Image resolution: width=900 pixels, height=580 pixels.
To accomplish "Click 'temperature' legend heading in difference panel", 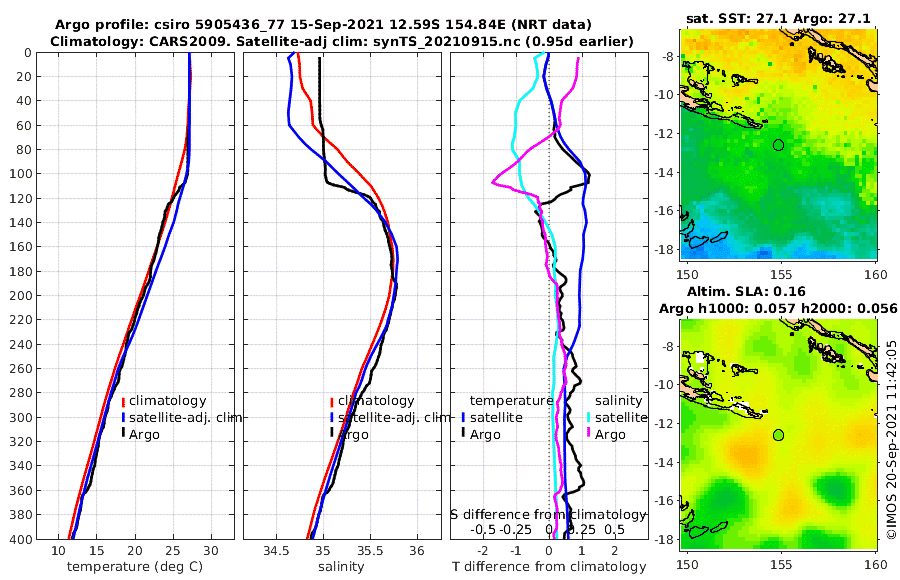I will (x=511, y=400).
